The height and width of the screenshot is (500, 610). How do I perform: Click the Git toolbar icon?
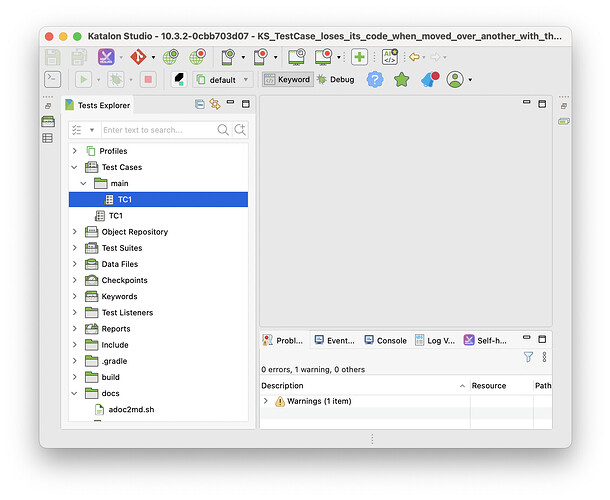click(x=138, y=57)
